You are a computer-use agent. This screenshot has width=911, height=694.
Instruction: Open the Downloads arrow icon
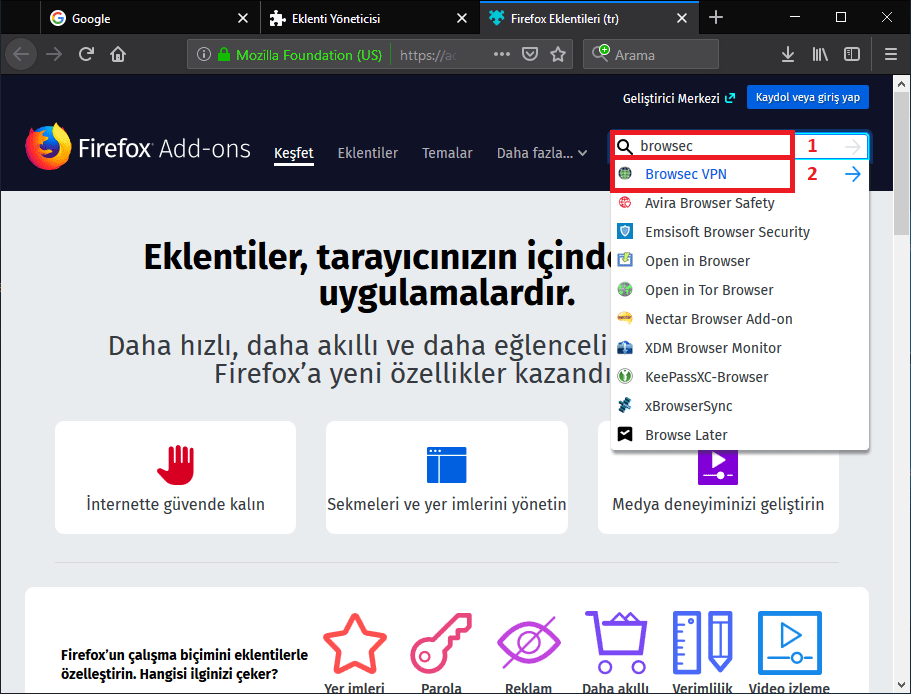(788, 54)
